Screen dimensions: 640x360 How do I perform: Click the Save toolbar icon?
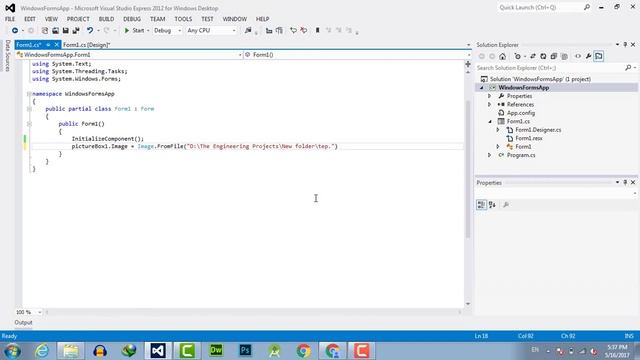tap(65, 31)
